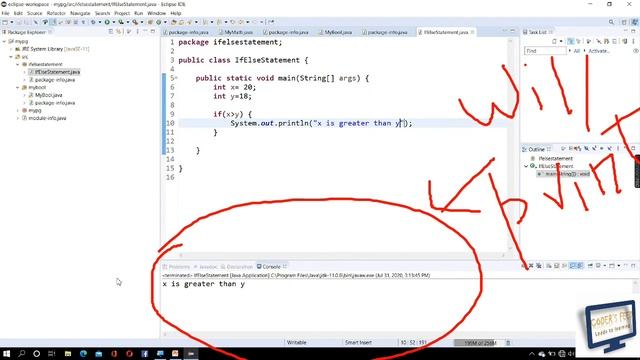The width and height of the screenshot is (640, 360).
Task: Click the Find field in Task List
Action: tap(545, 51)
